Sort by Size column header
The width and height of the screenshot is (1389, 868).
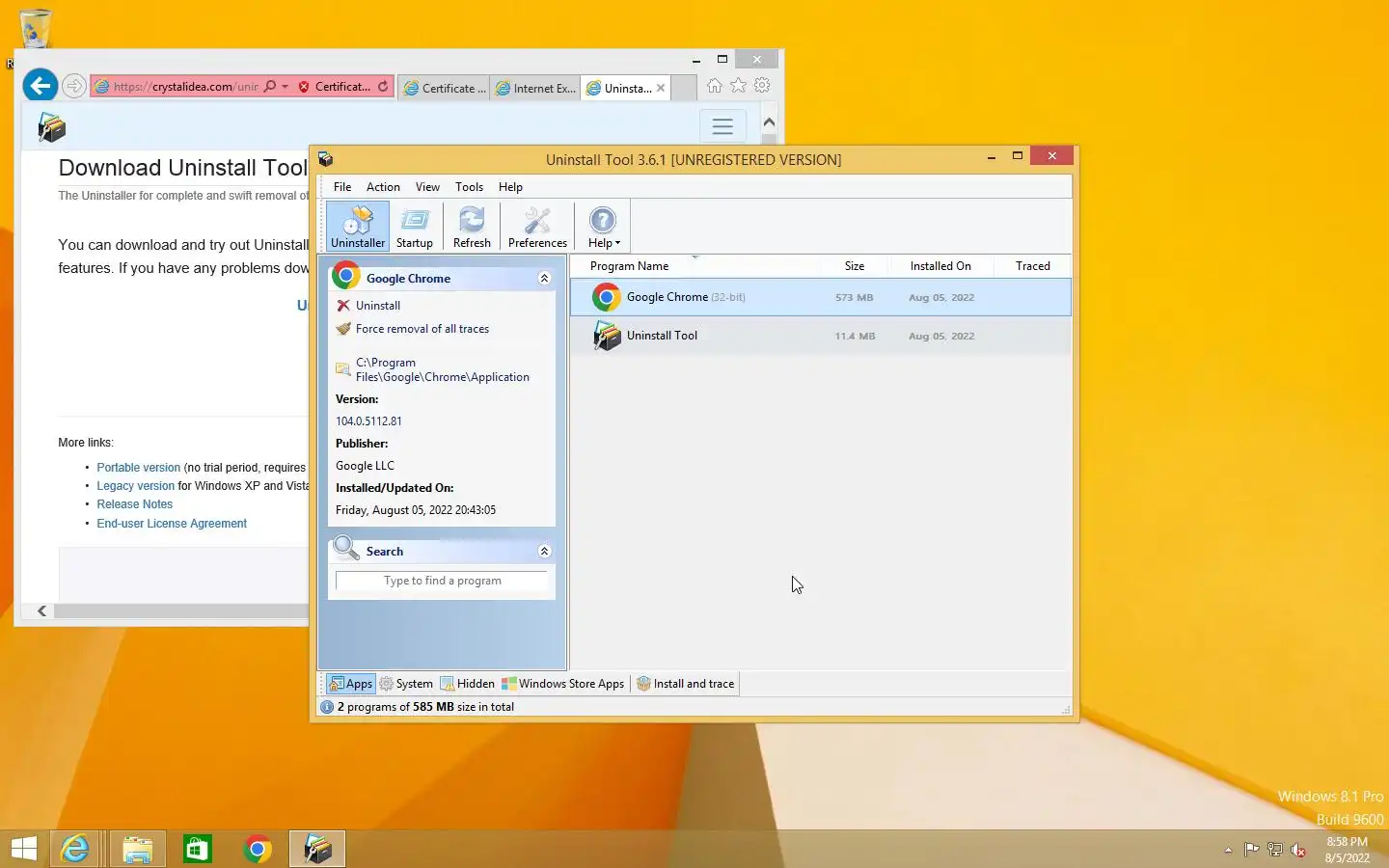coord(855,266)
